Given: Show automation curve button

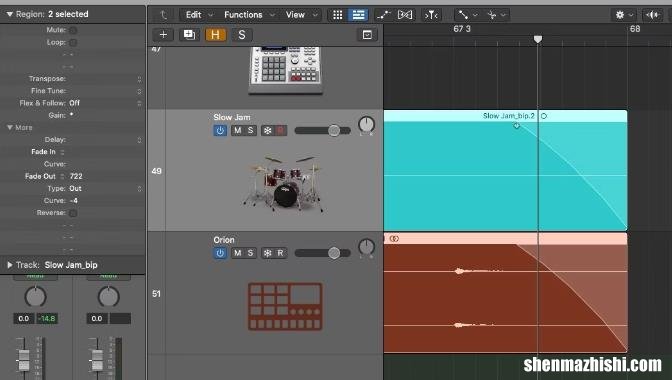Looking at the screenshot, I should pyautogui.click(x=383, y=15).
